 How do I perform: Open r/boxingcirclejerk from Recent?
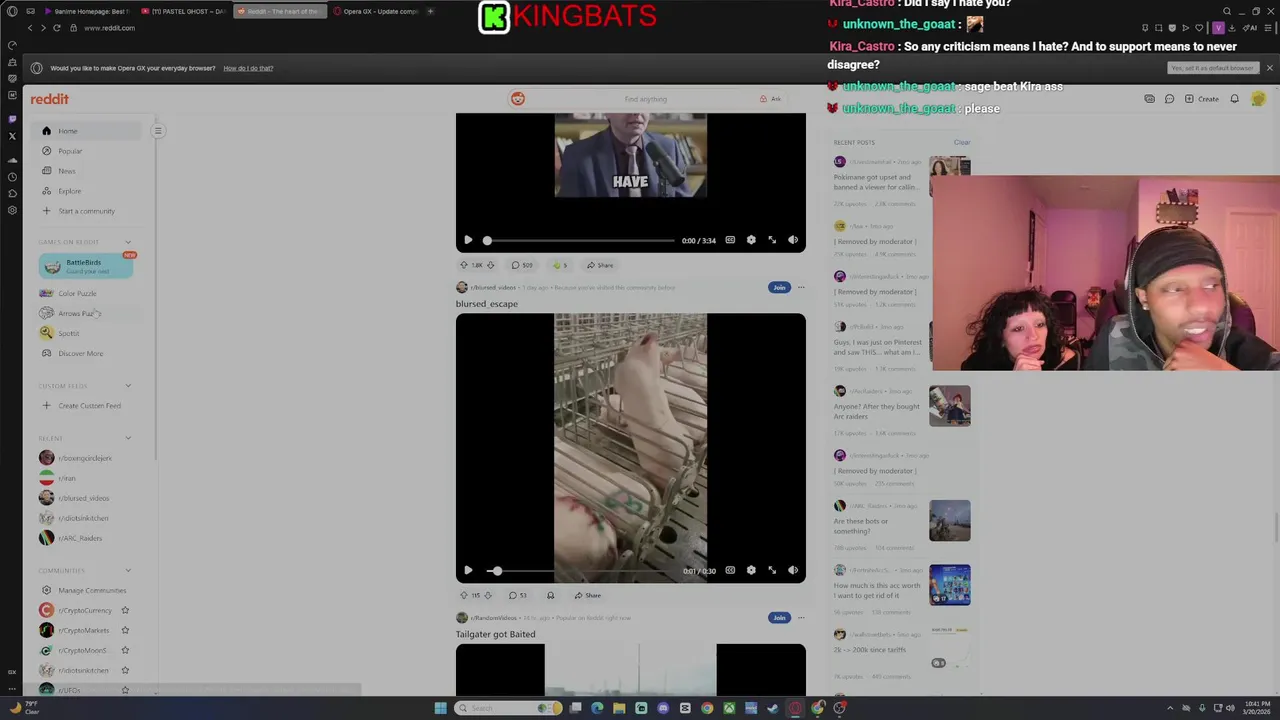pos(86,458)
